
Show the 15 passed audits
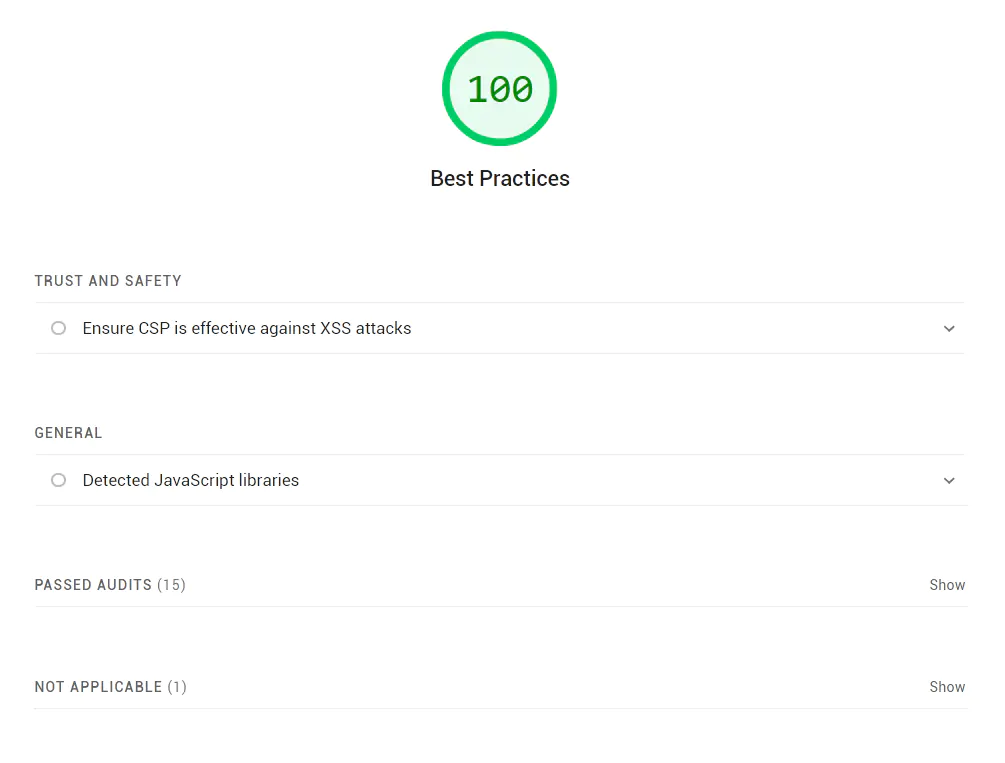point(947,585)
